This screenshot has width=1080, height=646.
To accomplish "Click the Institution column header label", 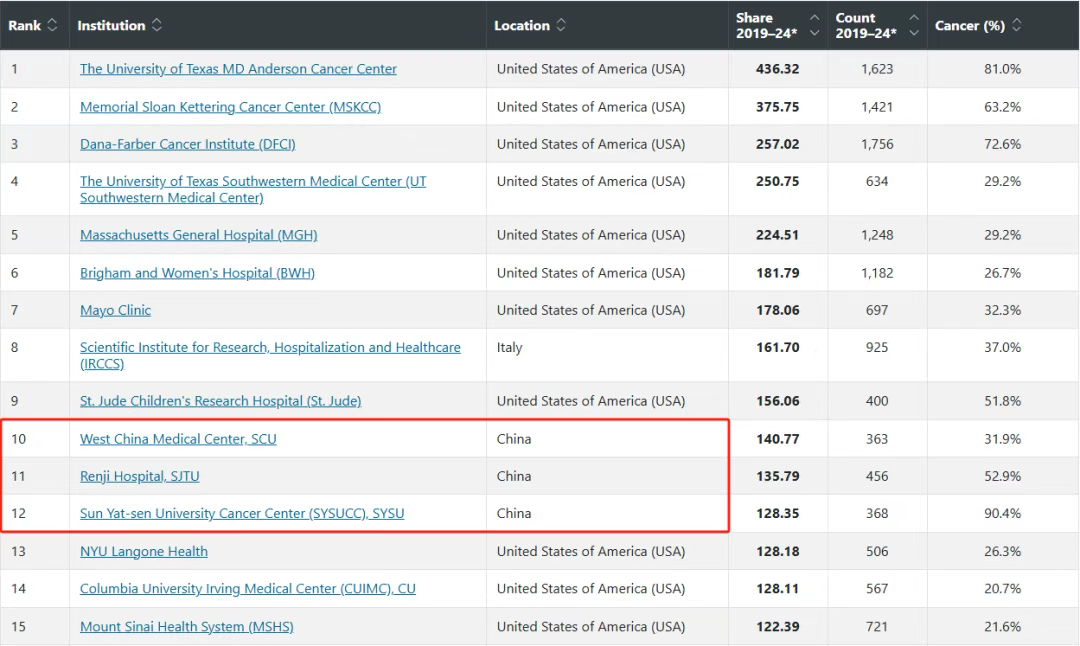I will point(112,25).
